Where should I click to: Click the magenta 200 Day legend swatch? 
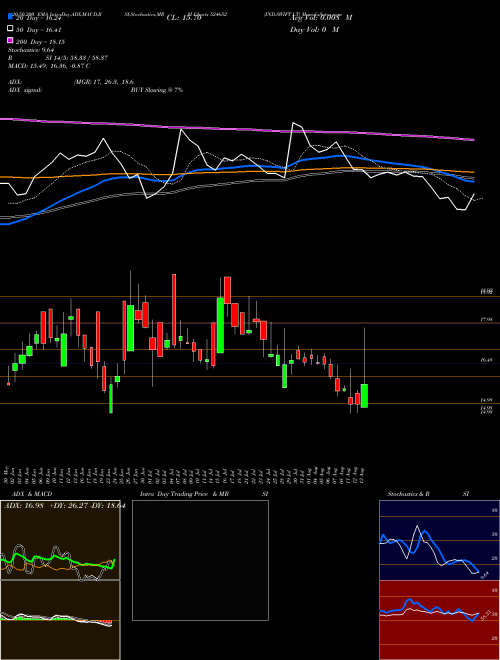11,41
